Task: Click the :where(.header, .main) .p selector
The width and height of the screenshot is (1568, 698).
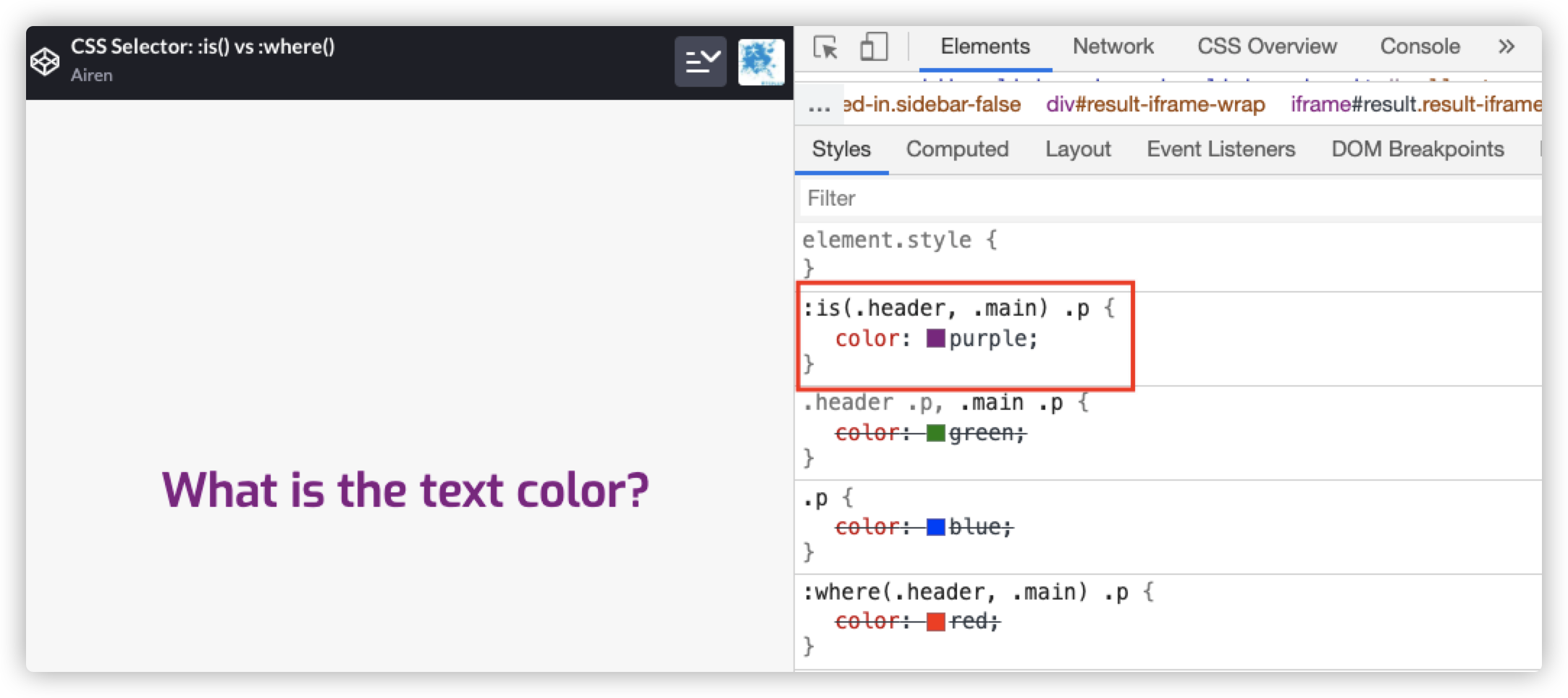Action: (x=966, y=592)
